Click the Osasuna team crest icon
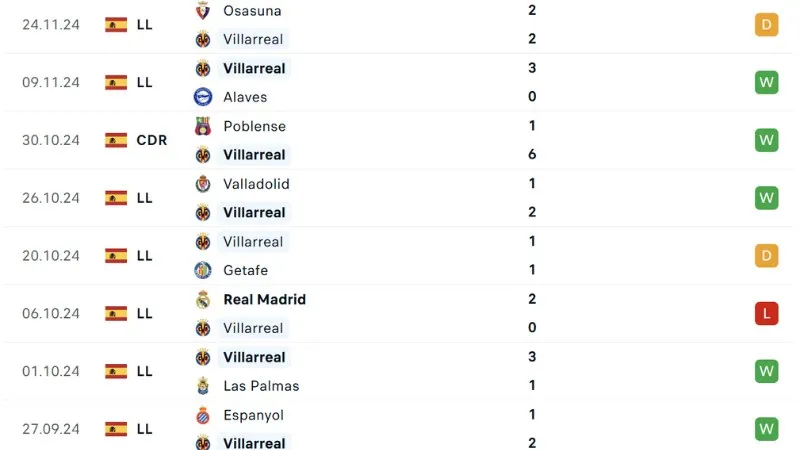This screenshot has height=450, width=800. click(203, 10)
